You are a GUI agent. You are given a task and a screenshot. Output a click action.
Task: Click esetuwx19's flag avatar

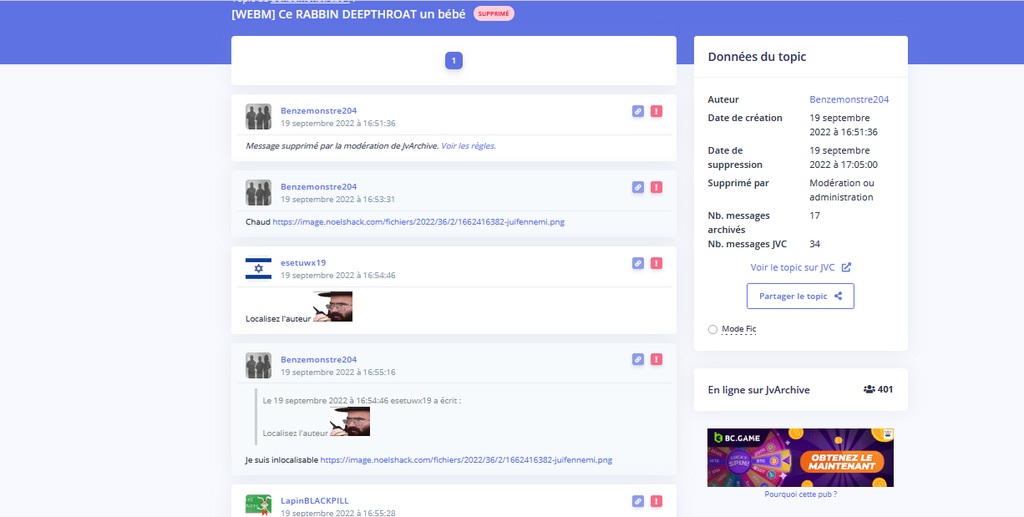point(259,268)
